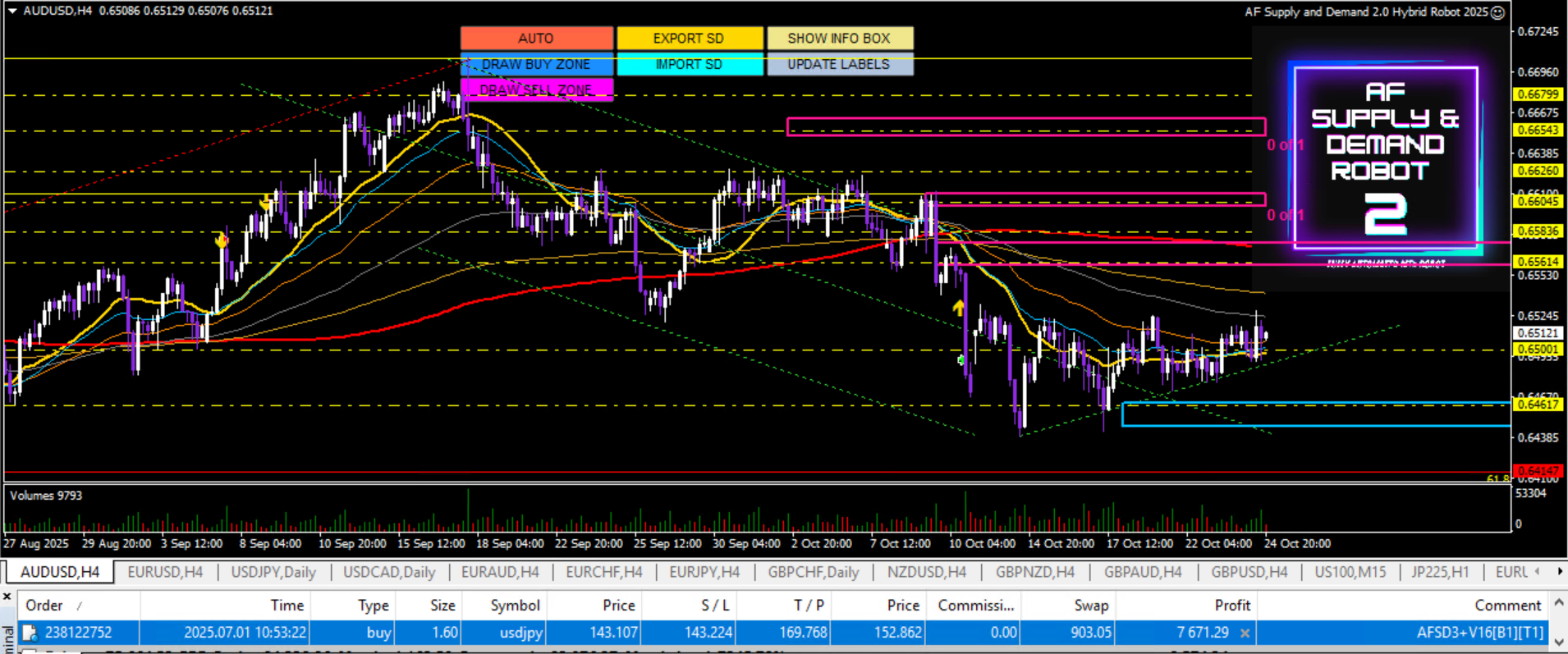The width and height of the screenshot is (1568, 654).
Task: Click the 0.66260 price label
Action: pyautogui.click(x=1538, y=171)
